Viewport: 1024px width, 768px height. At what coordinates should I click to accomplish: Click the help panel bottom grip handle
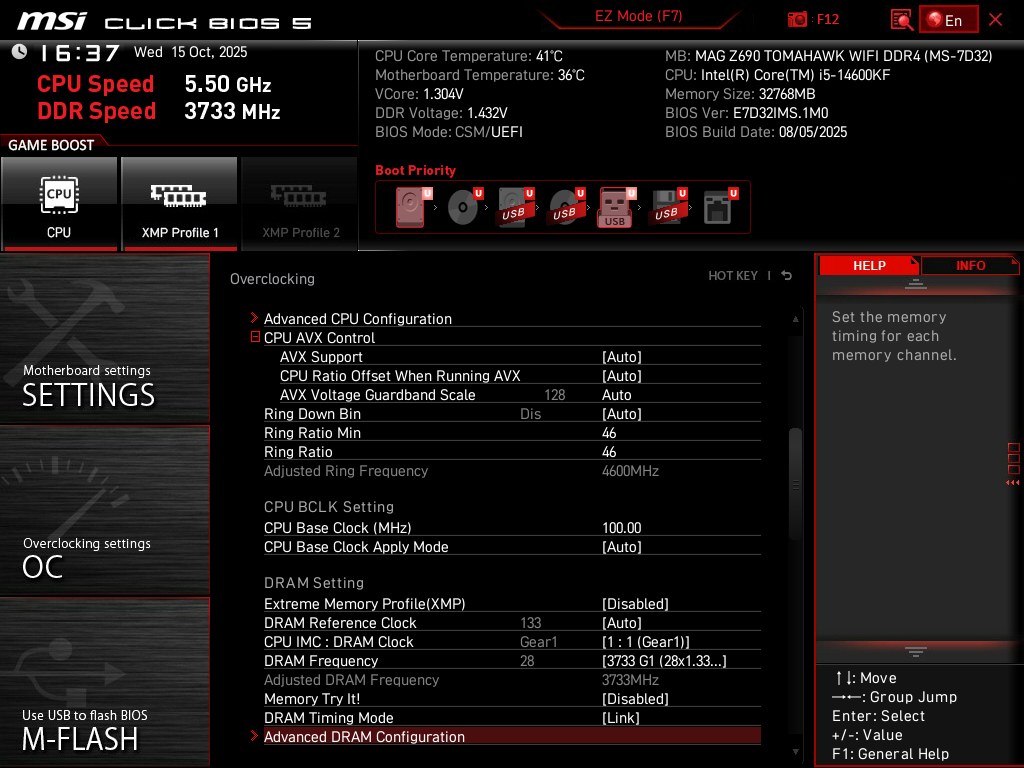(x=916, y=651)
